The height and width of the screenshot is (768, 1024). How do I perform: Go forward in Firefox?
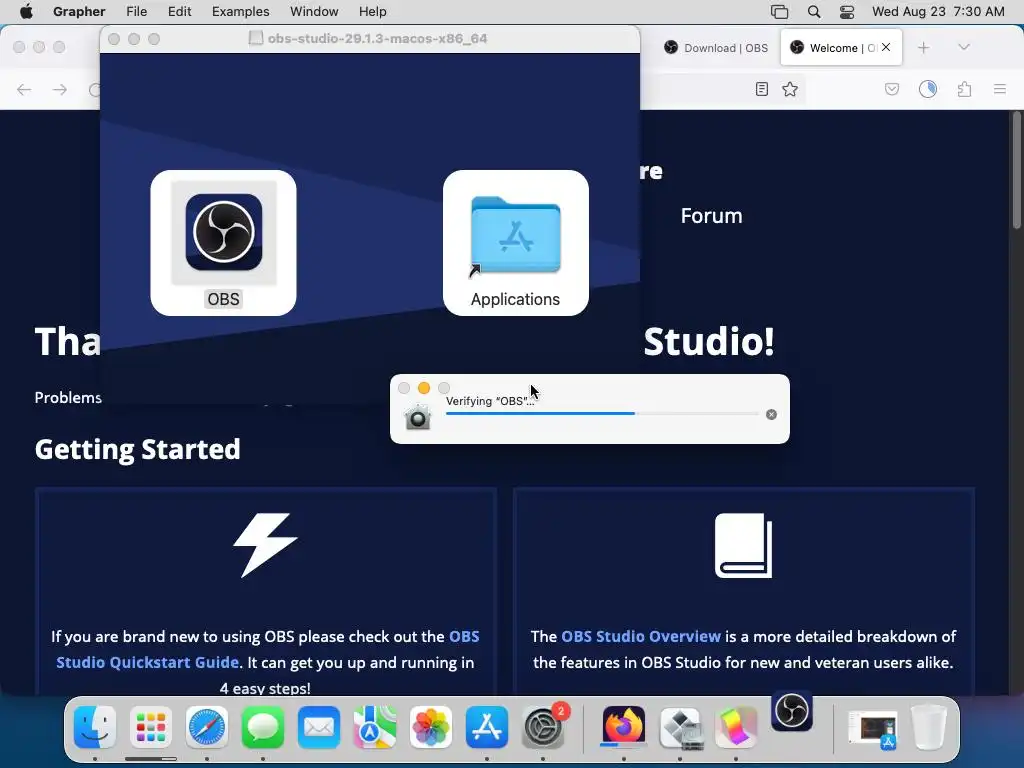tap(60, 89)
